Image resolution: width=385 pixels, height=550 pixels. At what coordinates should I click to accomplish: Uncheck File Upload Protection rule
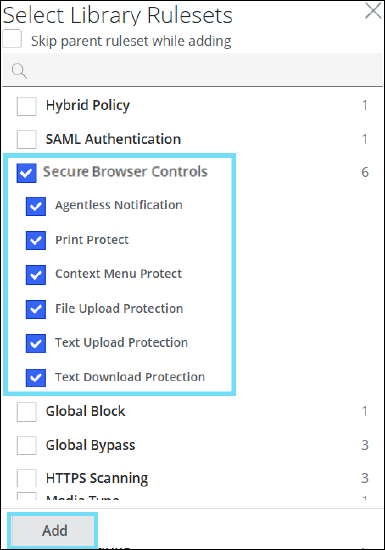[36, 309]
